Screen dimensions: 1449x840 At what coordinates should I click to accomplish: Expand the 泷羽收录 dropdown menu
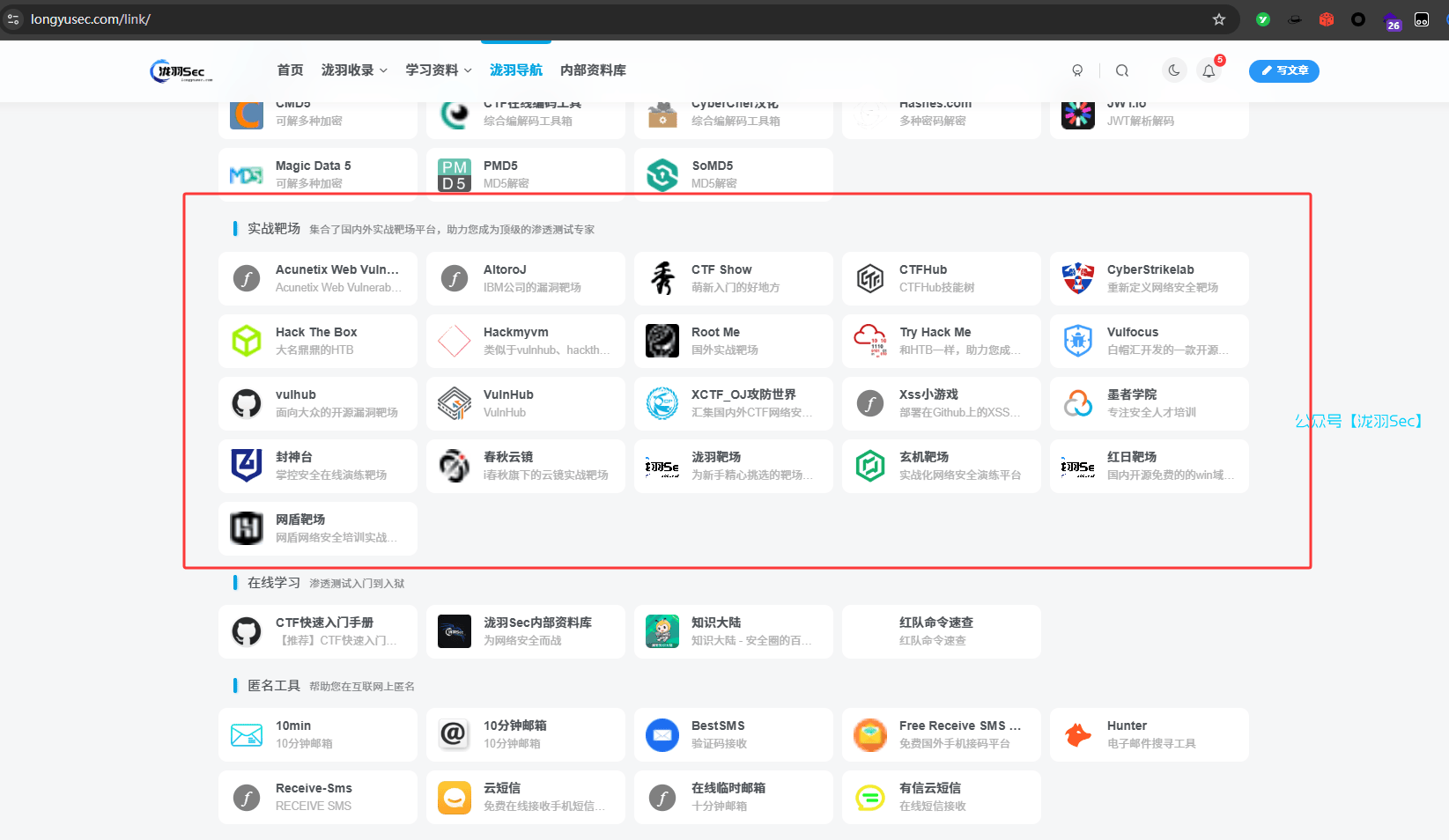[x=354, y=70]
